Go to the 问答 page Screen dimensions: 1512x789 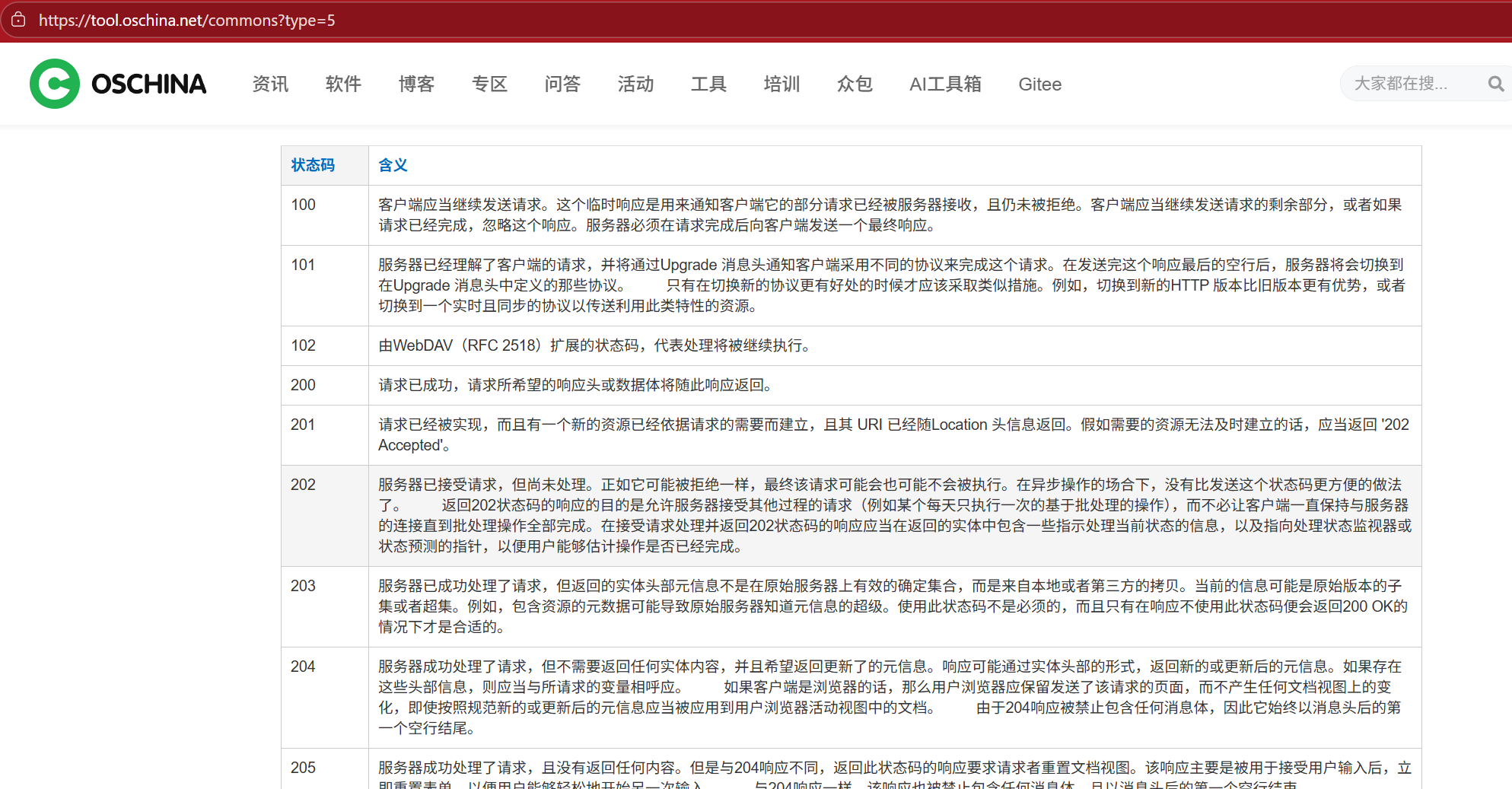tap(562, 84)
